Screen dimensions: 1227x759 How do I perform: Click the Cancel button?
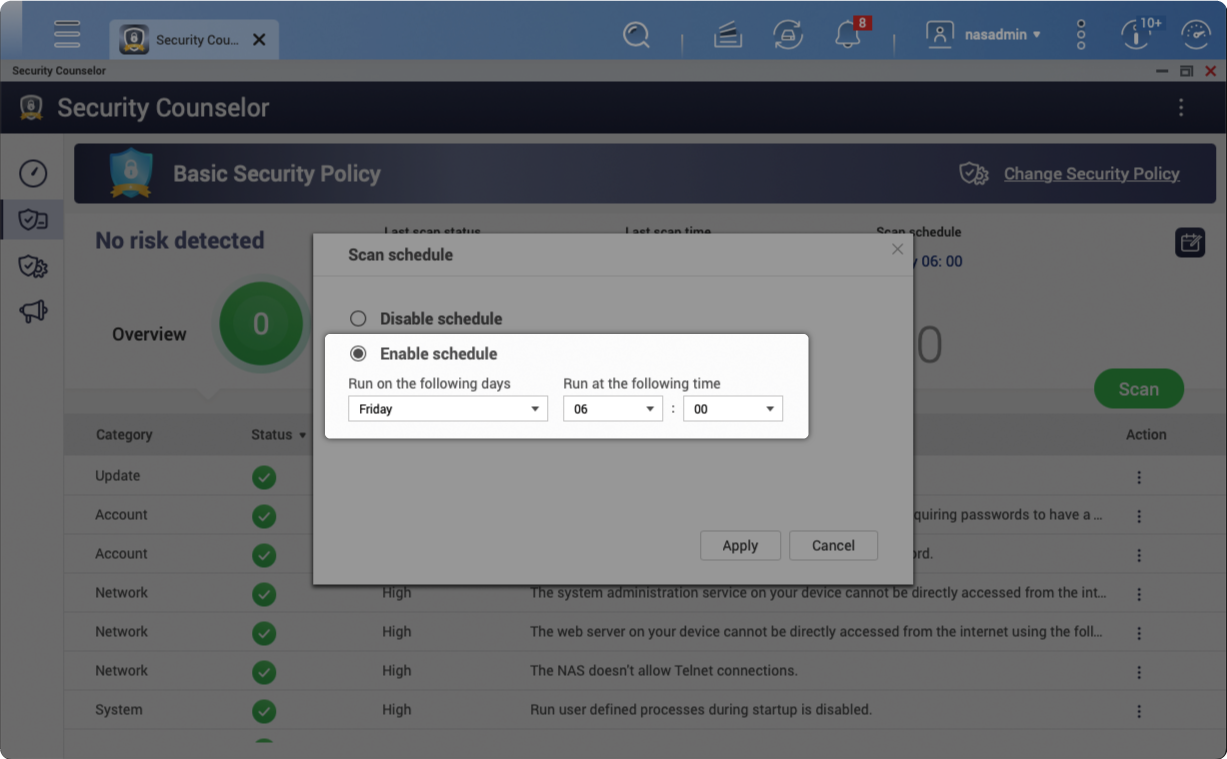(x=833, y=546)
